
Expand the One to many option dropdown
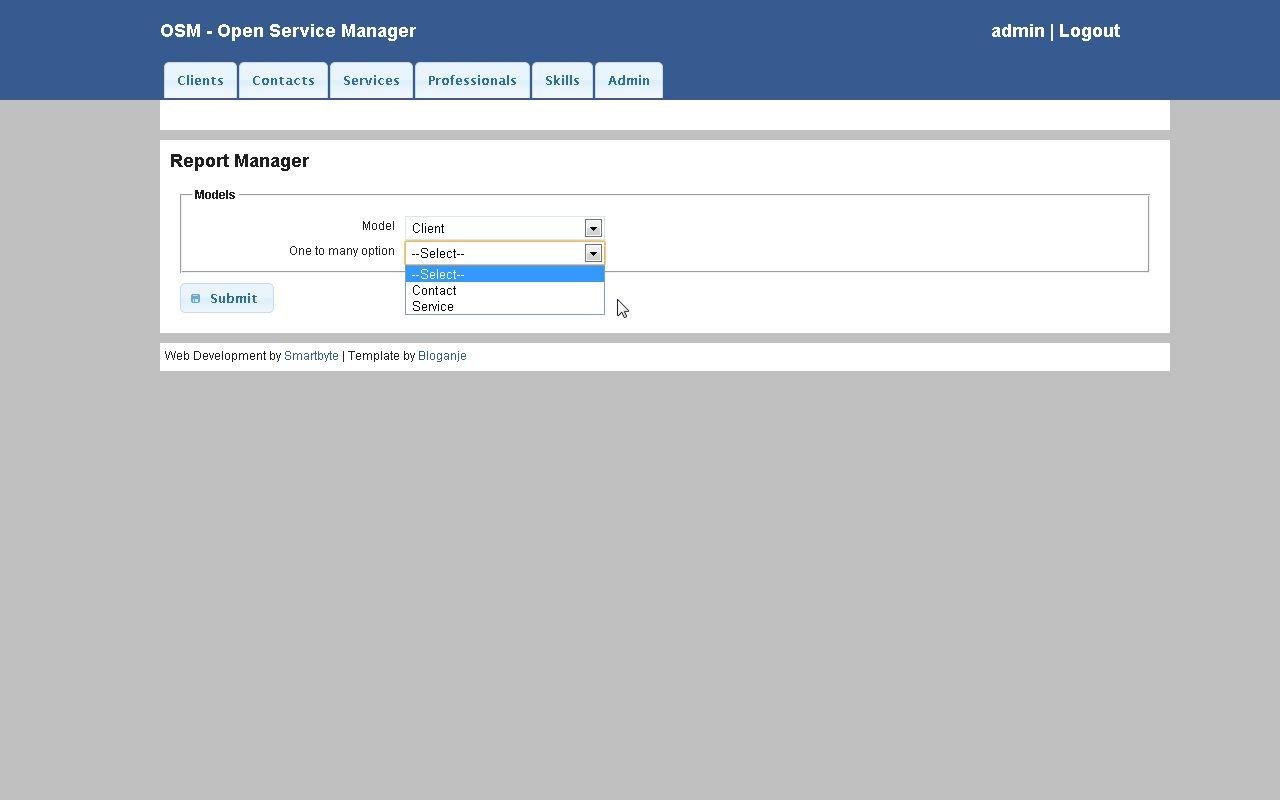coord(593,253)
